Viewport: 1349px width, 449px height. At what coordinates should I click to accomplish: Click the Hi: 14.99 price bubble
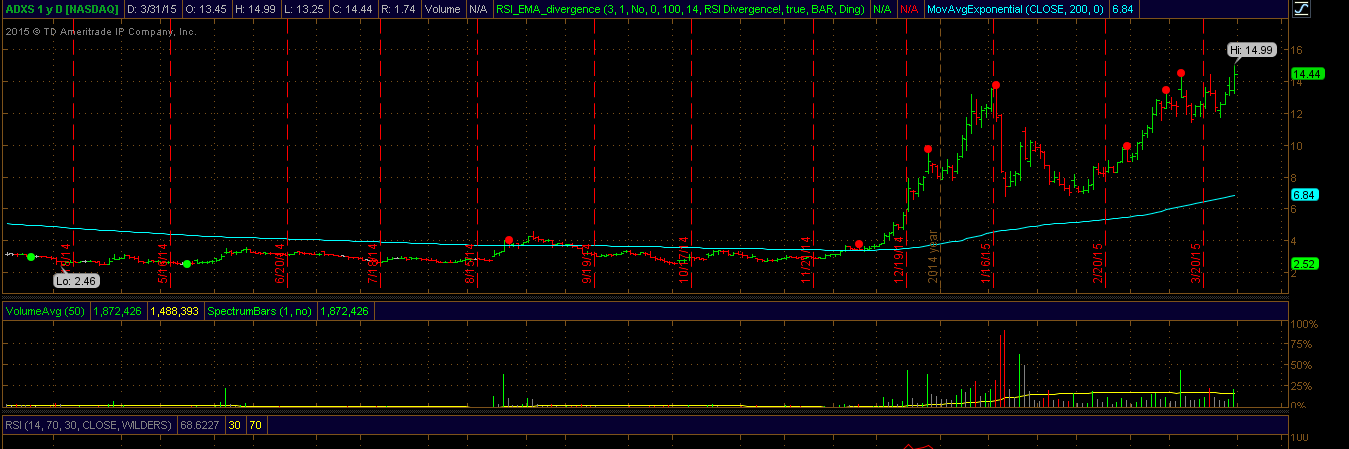pos(1251,49)
